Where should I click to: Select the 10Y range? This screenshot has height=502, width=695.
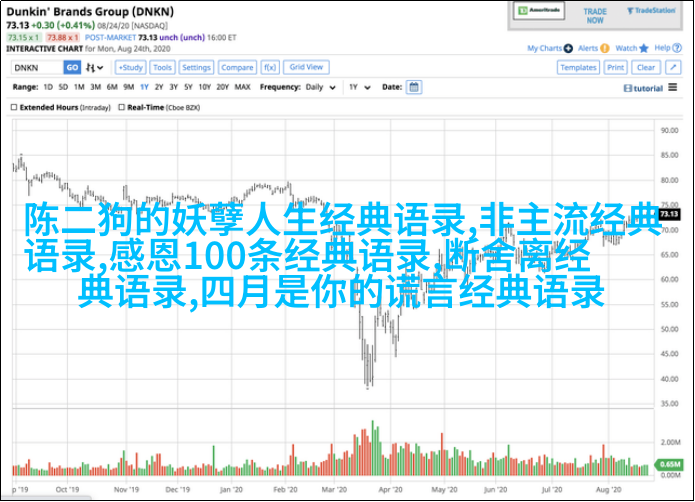pyautogui.click(x=204, y=87)
